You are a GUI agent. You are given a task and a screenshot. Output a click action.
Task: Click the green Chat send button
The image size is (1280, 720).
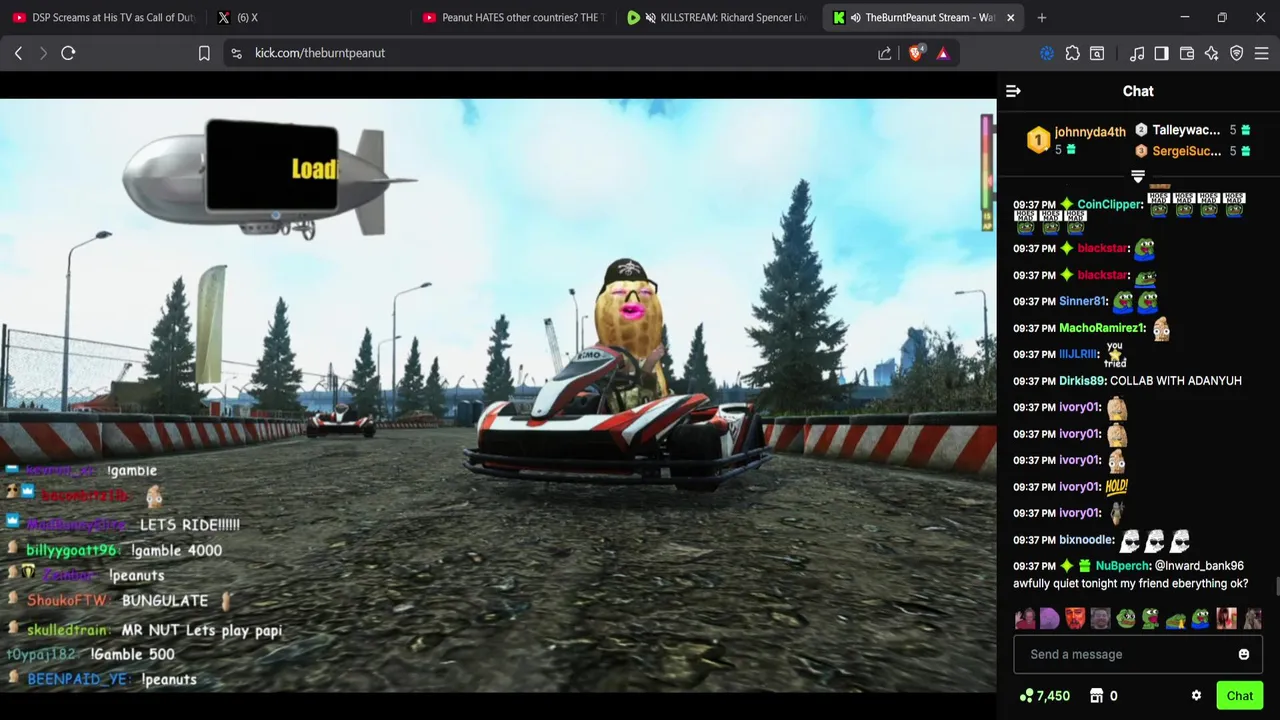tap(1240, 696)
